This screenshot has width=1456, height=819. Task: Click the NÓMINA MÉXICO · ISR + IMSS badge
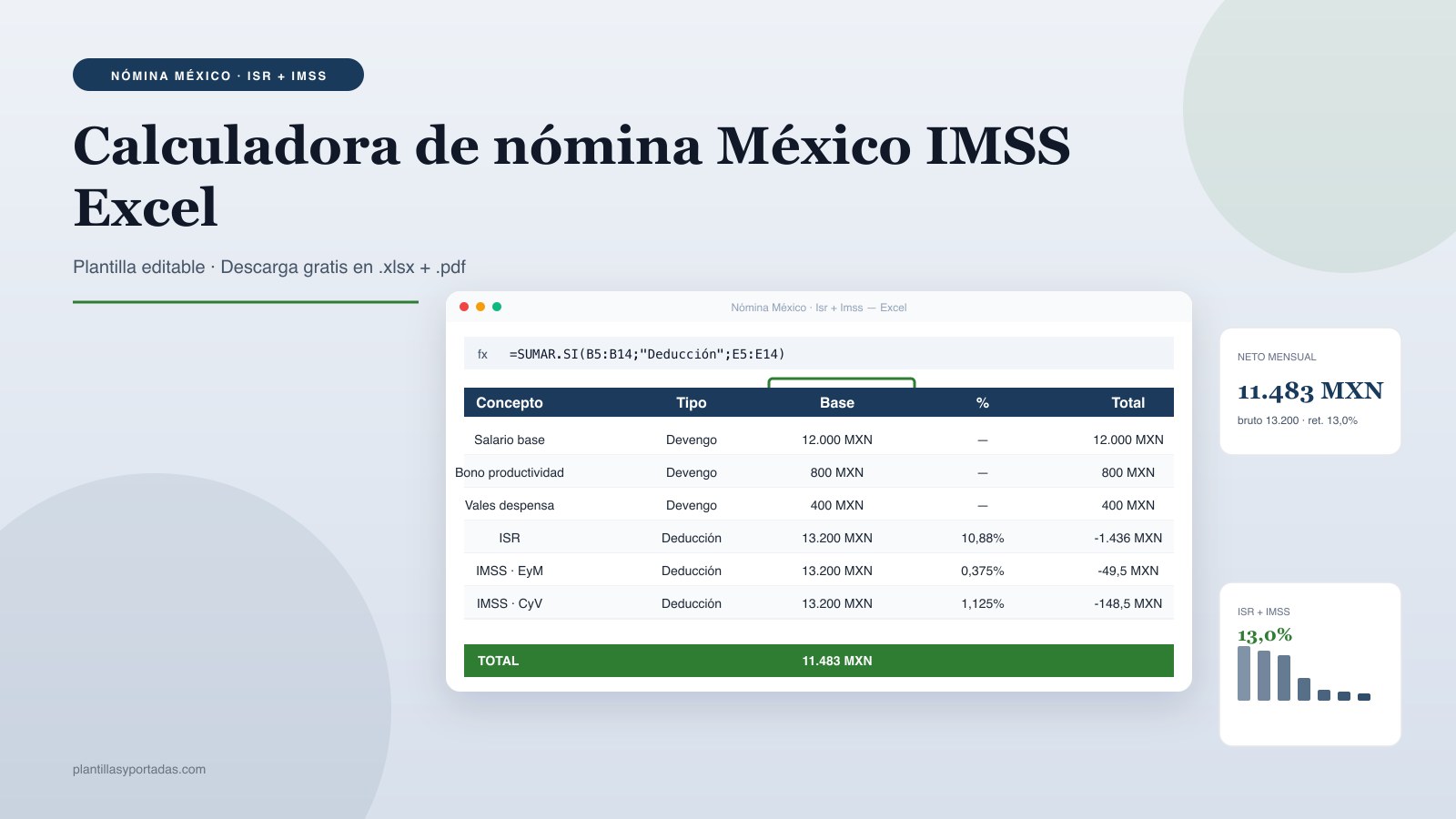(218, 75)
